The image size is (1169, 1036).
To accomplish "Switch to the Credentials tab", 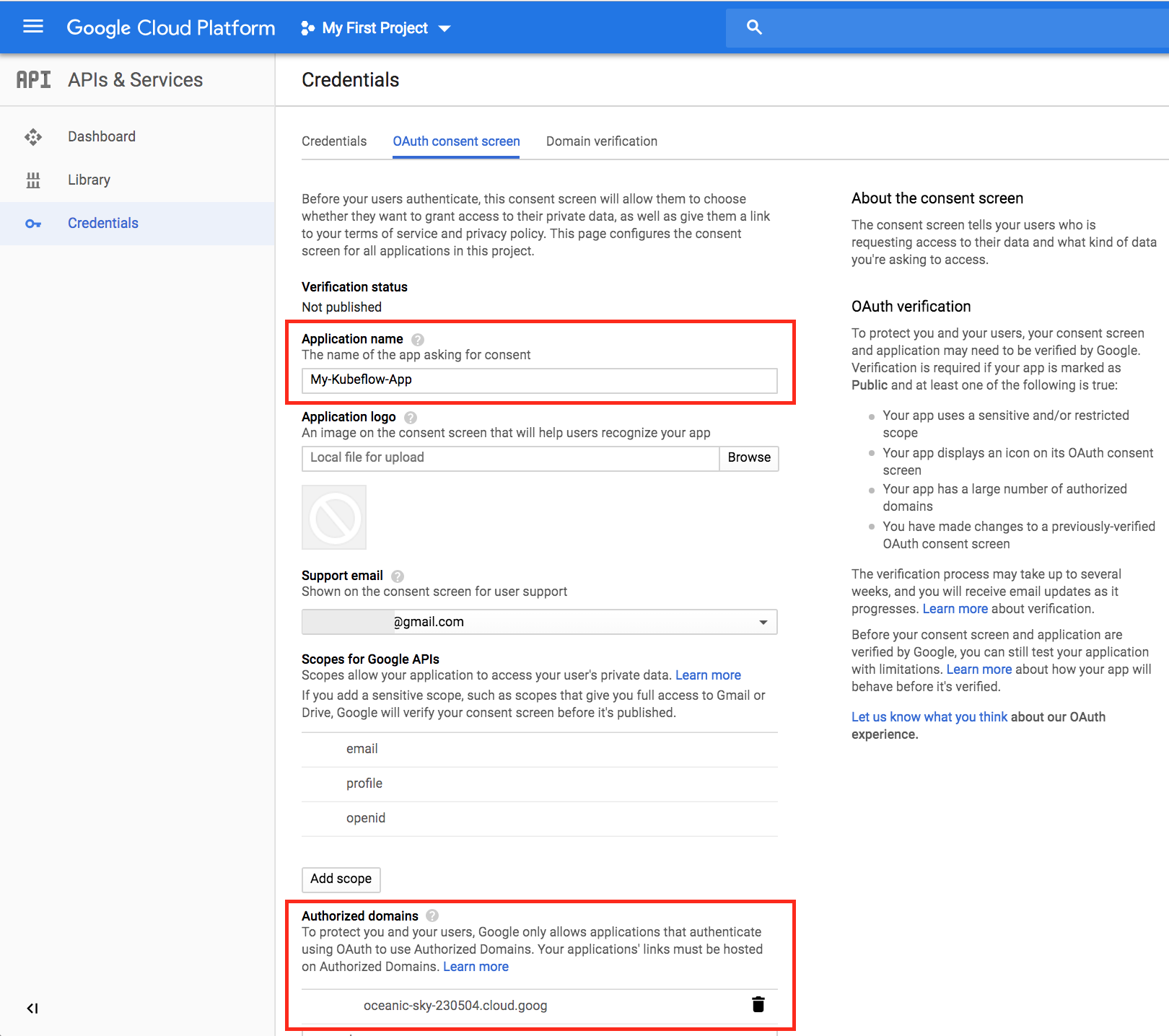I will pos(334,141).
